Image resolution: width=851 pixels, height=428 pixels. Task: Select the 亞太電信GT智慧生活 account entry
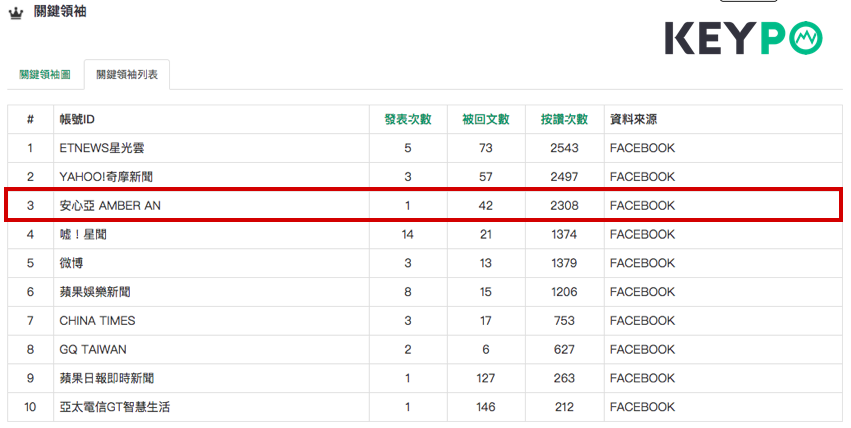(x=115, y=406)
